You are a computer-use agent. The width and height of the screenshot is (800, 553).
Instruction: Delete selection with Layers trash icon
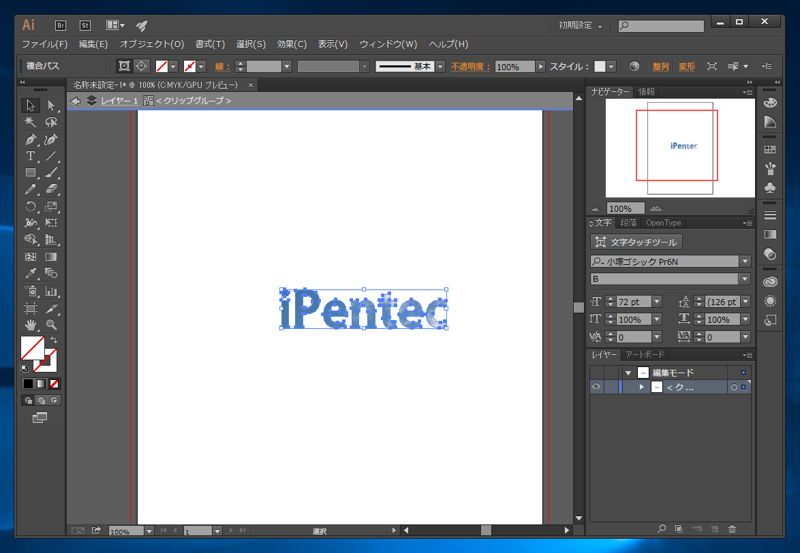[x=732, y=529]
